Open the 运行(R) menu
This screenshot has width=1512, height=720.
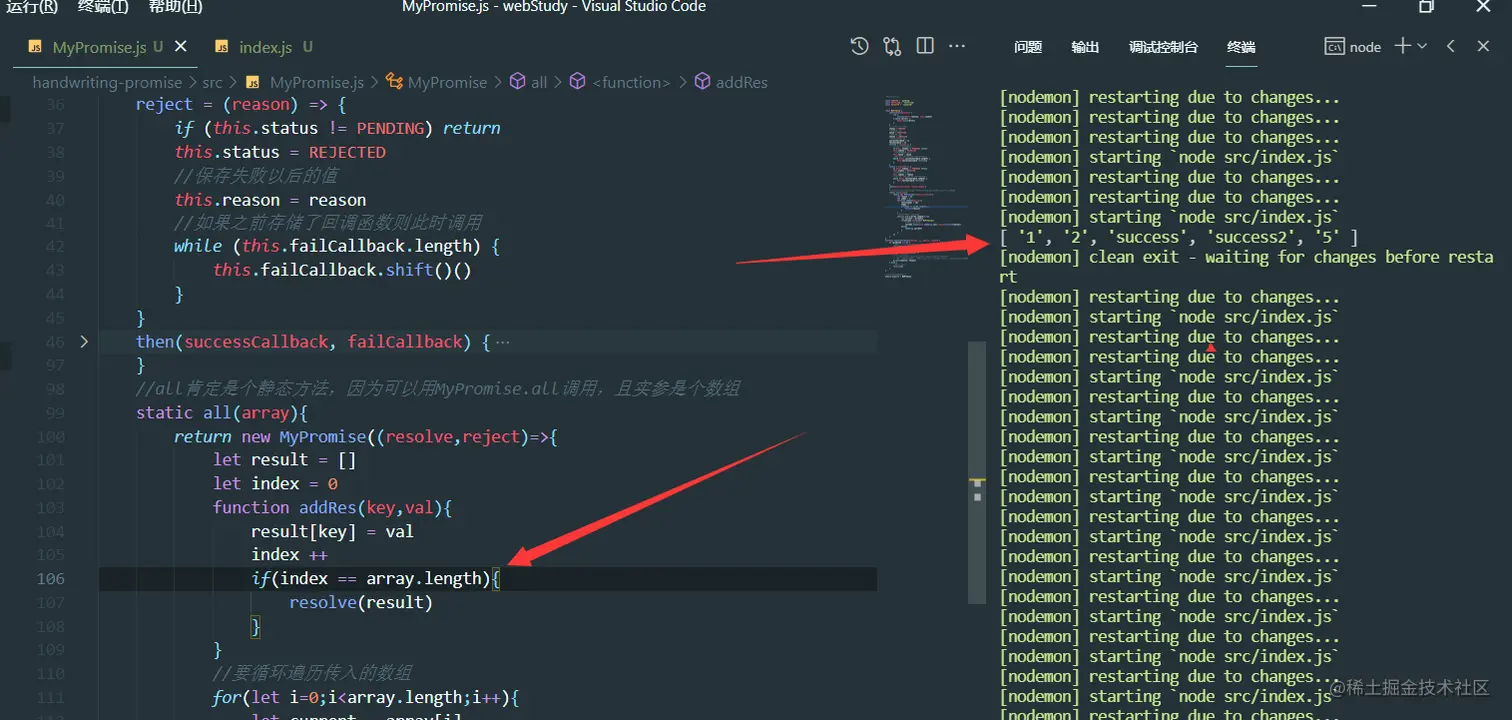pyautogui.click(x=32, y=7)
